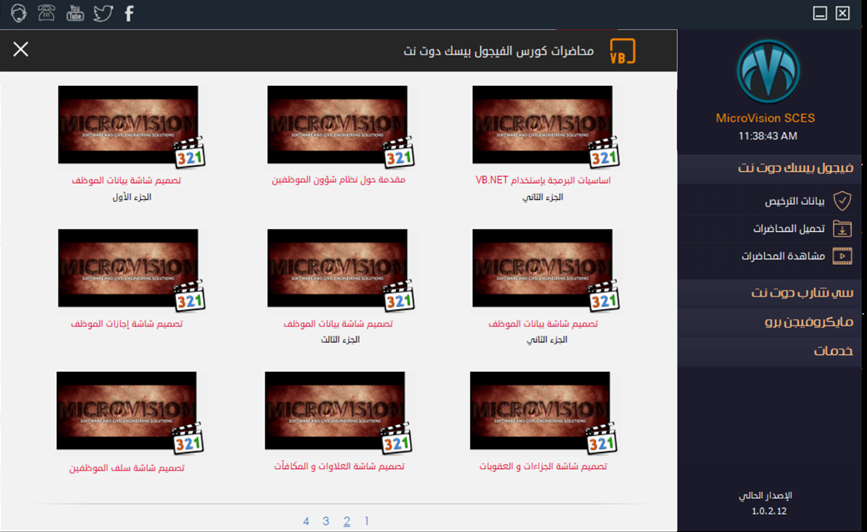This screenshot has height=532, width=867.
Task: Click the clock reading 11:38:43 AM
Action: [x=767, y=136]
